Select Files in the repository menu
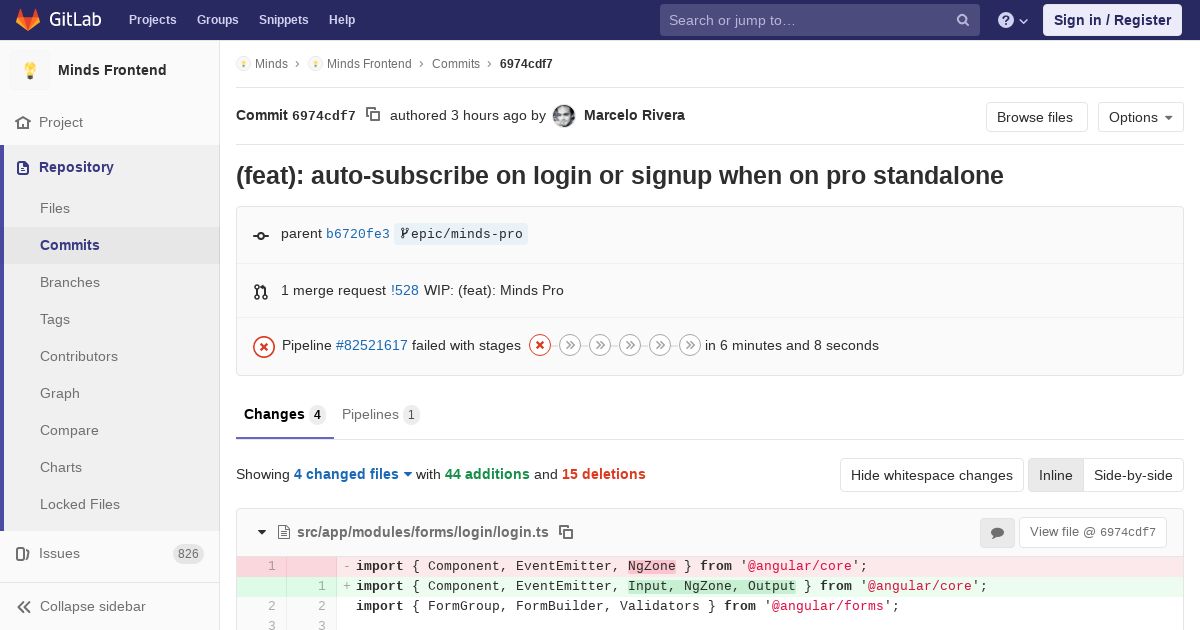Viewport: 1200px width, 630px height. coord(112,208)
